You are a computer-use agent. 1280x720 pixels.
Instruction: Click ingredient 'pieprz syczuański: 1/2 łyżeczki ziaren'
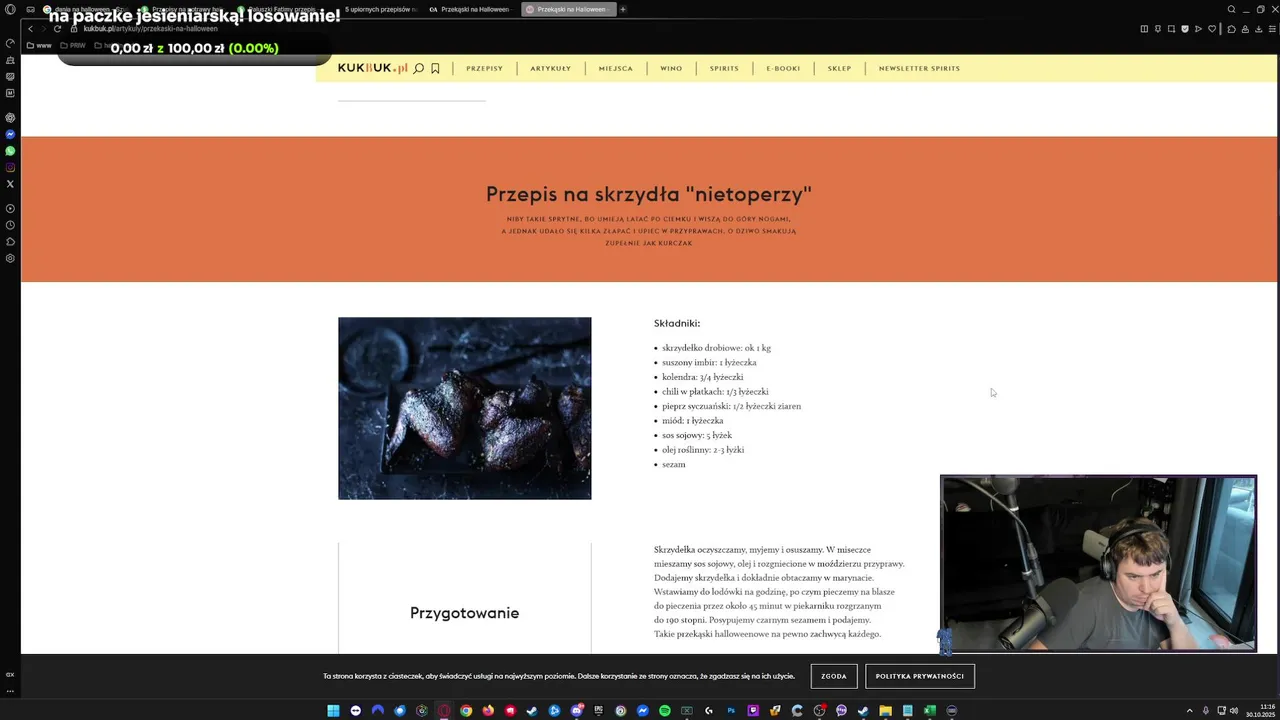coord(731,406)
